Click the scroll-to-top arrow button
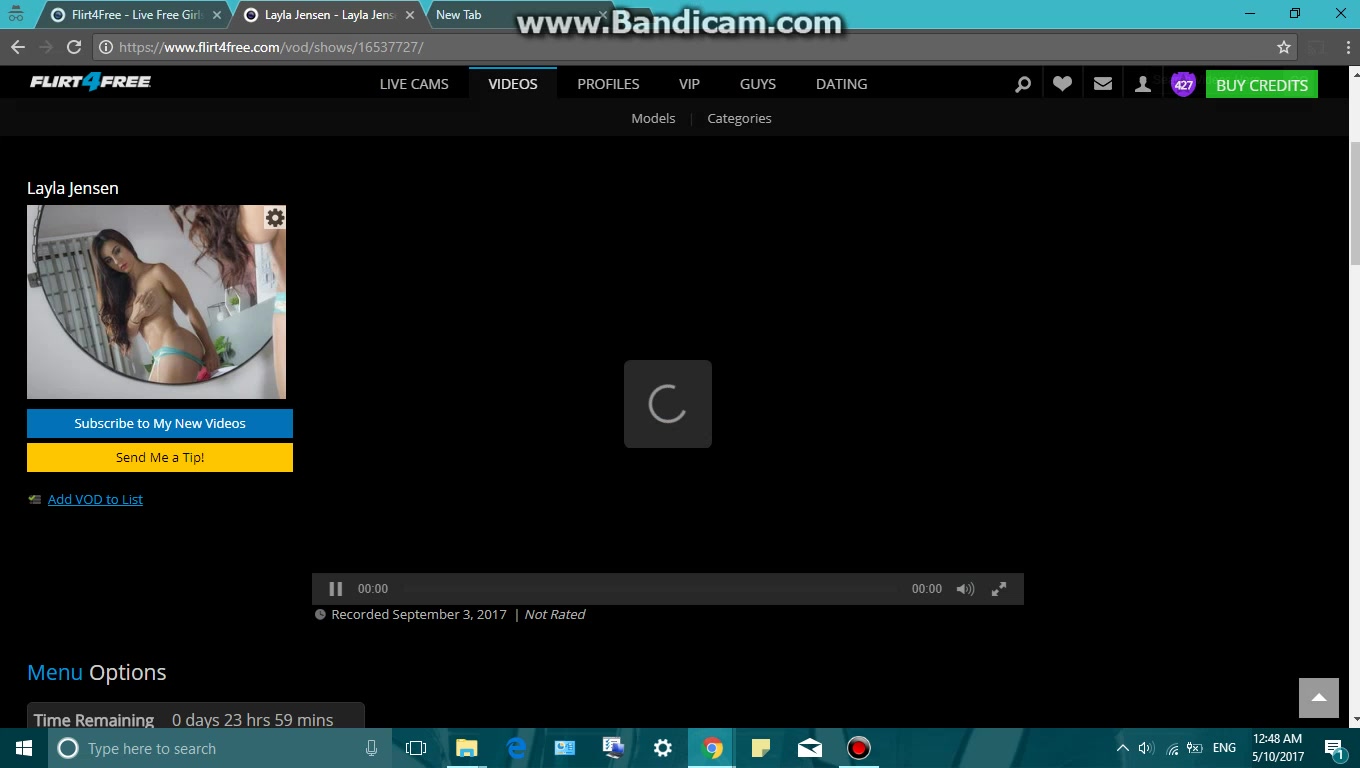 click(x=1318, y=698)
